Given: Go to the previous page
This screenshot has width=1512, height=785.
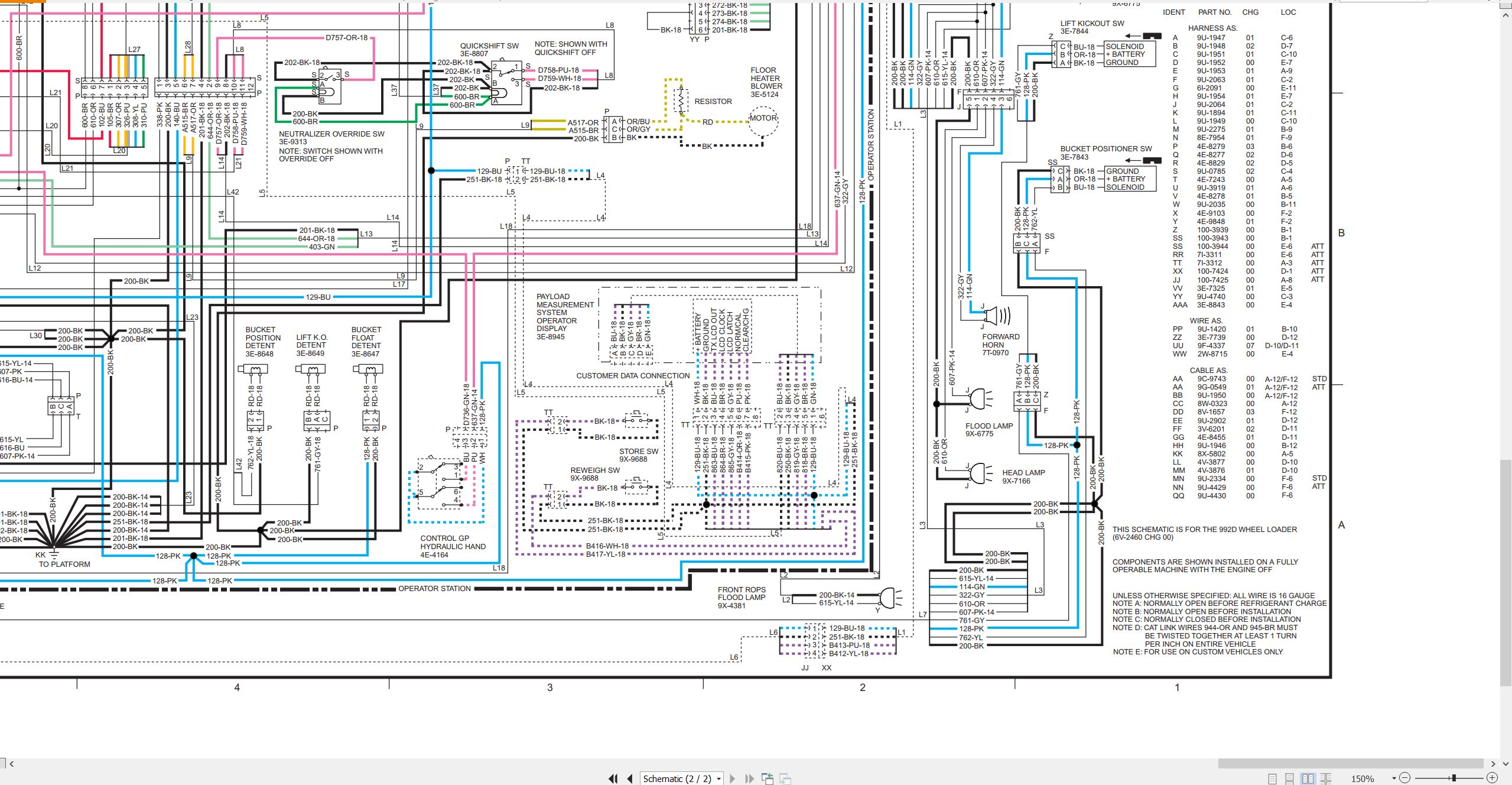Looking at the screenshot, I should tap(630, 778).
